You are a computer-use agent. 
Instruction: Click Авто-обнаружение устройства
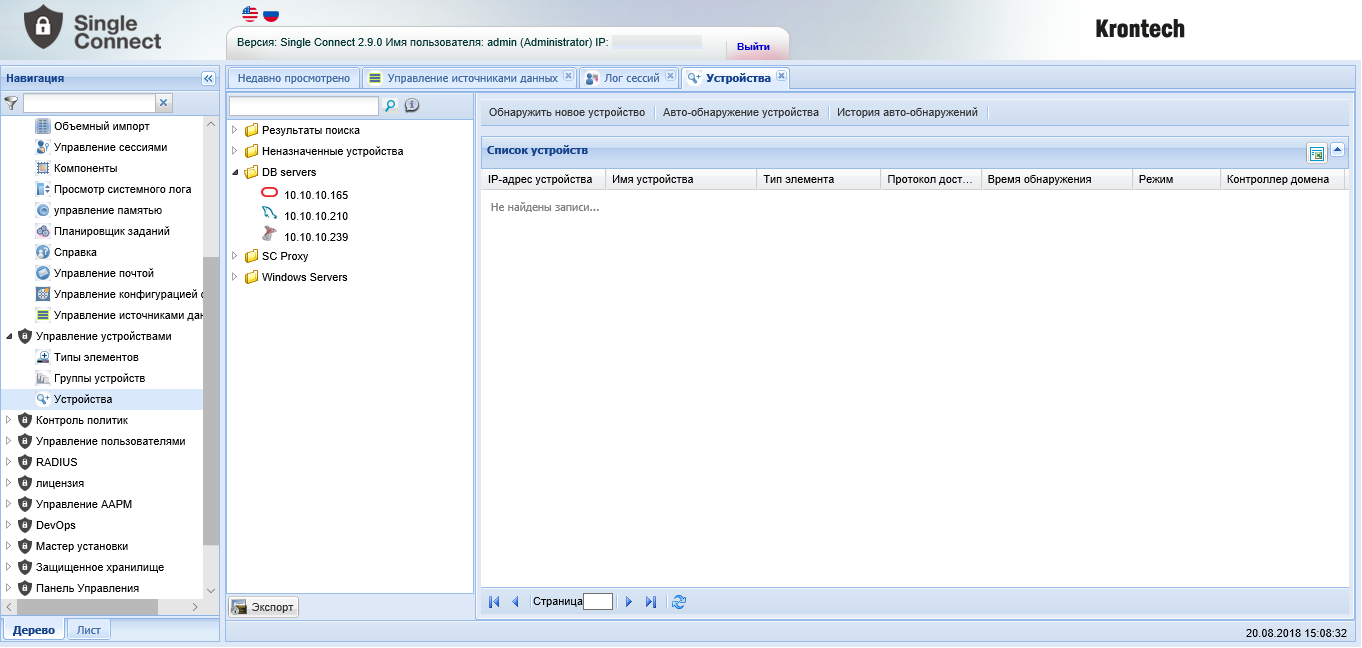741,113
